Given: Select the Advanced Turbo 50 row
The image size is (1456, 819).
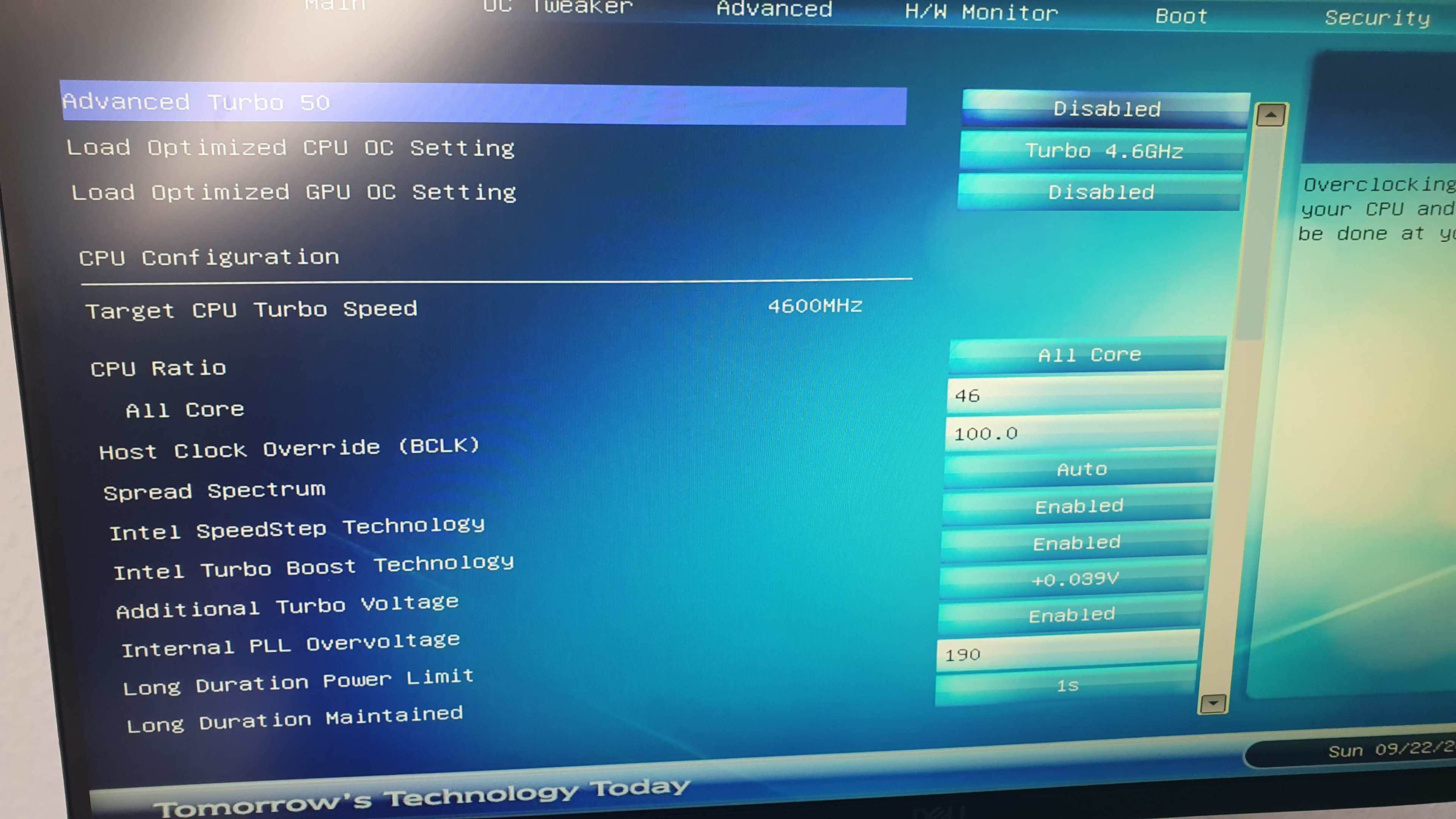Looking at the screenshot, I should tap(483, 103).
